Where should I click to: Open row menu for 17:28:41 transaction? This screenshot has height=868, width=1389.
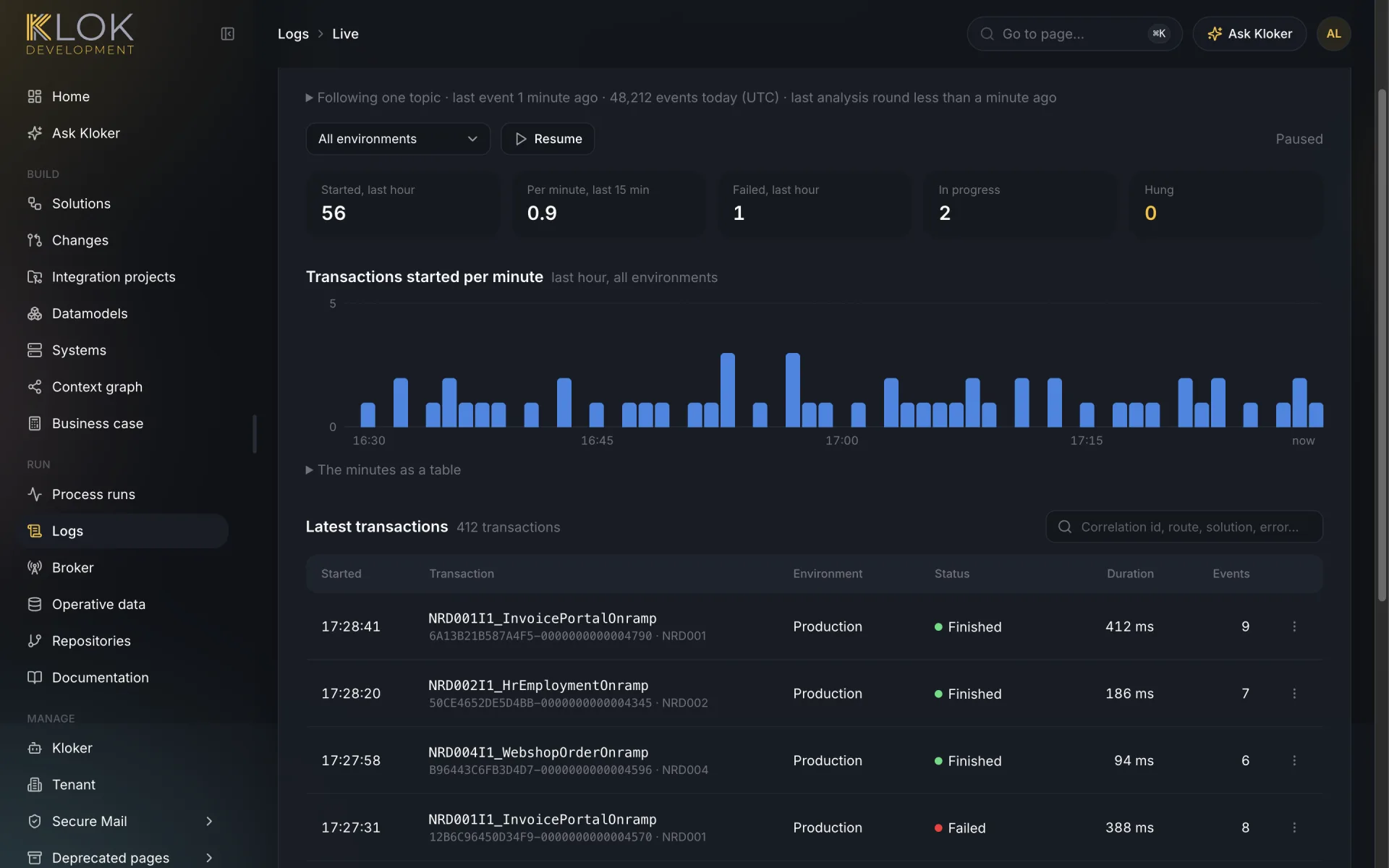coord(1294,626)
